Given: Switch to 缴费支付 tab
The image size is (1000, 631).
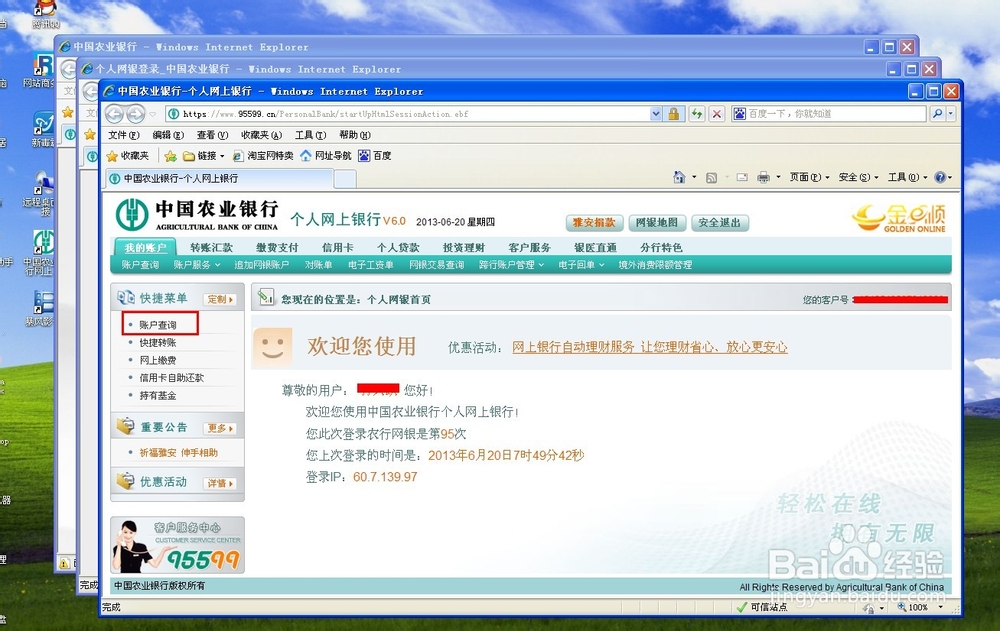Looking at the screenshot, I should 277,248.
